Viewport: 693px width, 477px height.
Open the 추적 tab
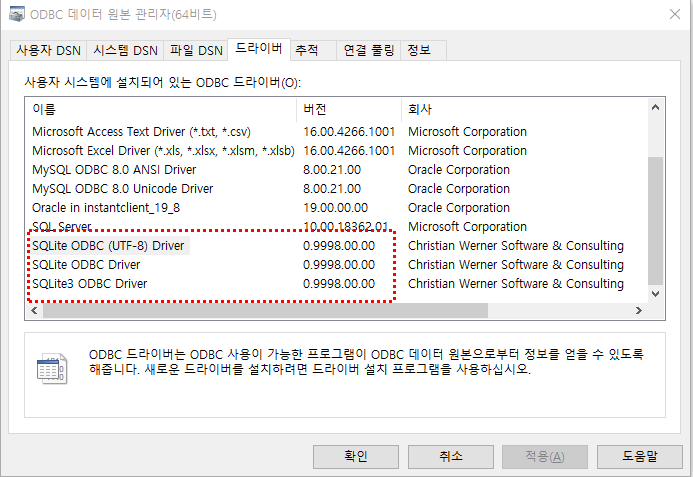click(x=313, y=50)
